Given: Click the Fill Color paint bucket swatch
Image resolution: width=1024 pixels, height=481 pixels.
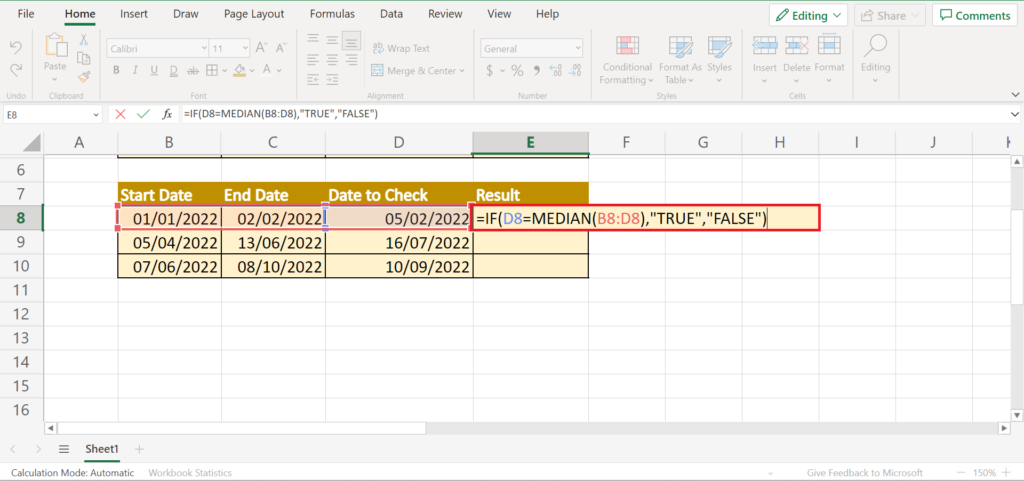Looking at the screenshot, I should pyautogui.click(x=239, y=70).
